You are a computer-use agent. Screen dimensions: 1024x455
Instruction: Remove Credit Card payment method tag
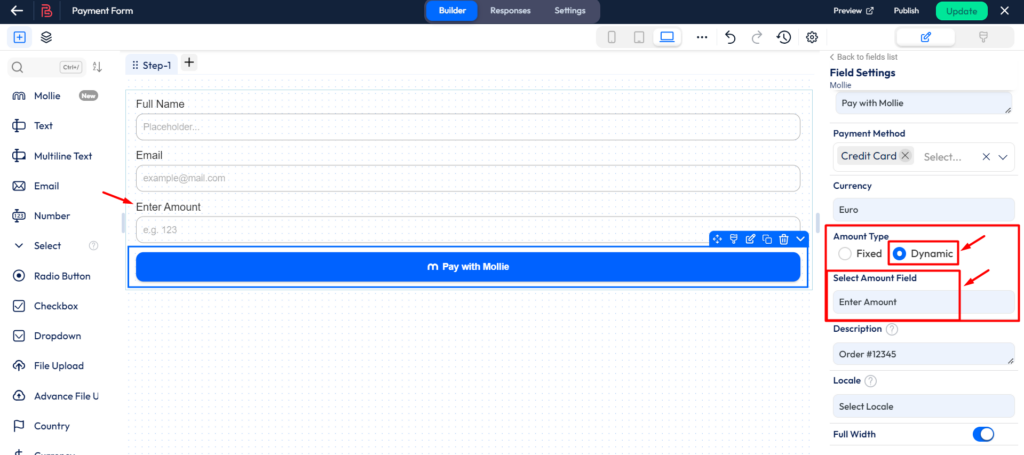click(x=905, y=156)
